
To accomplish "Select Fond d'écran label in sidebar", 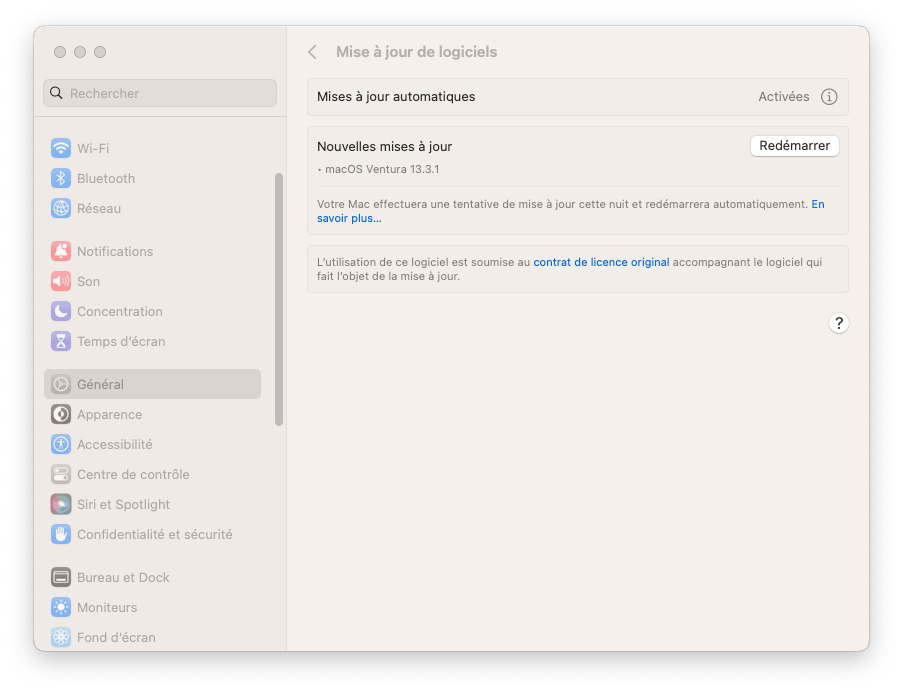I will pos(116,637).
